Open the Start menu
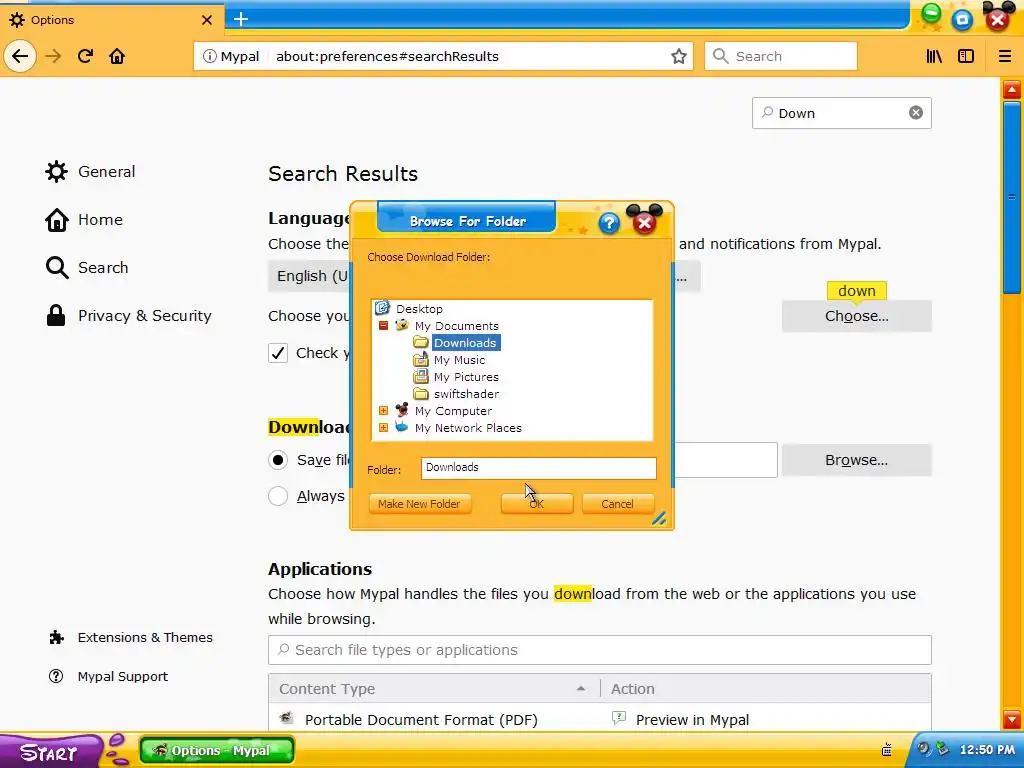This screenshot has height=768, width=1024. pyautogui.click(x=50, y=752)
